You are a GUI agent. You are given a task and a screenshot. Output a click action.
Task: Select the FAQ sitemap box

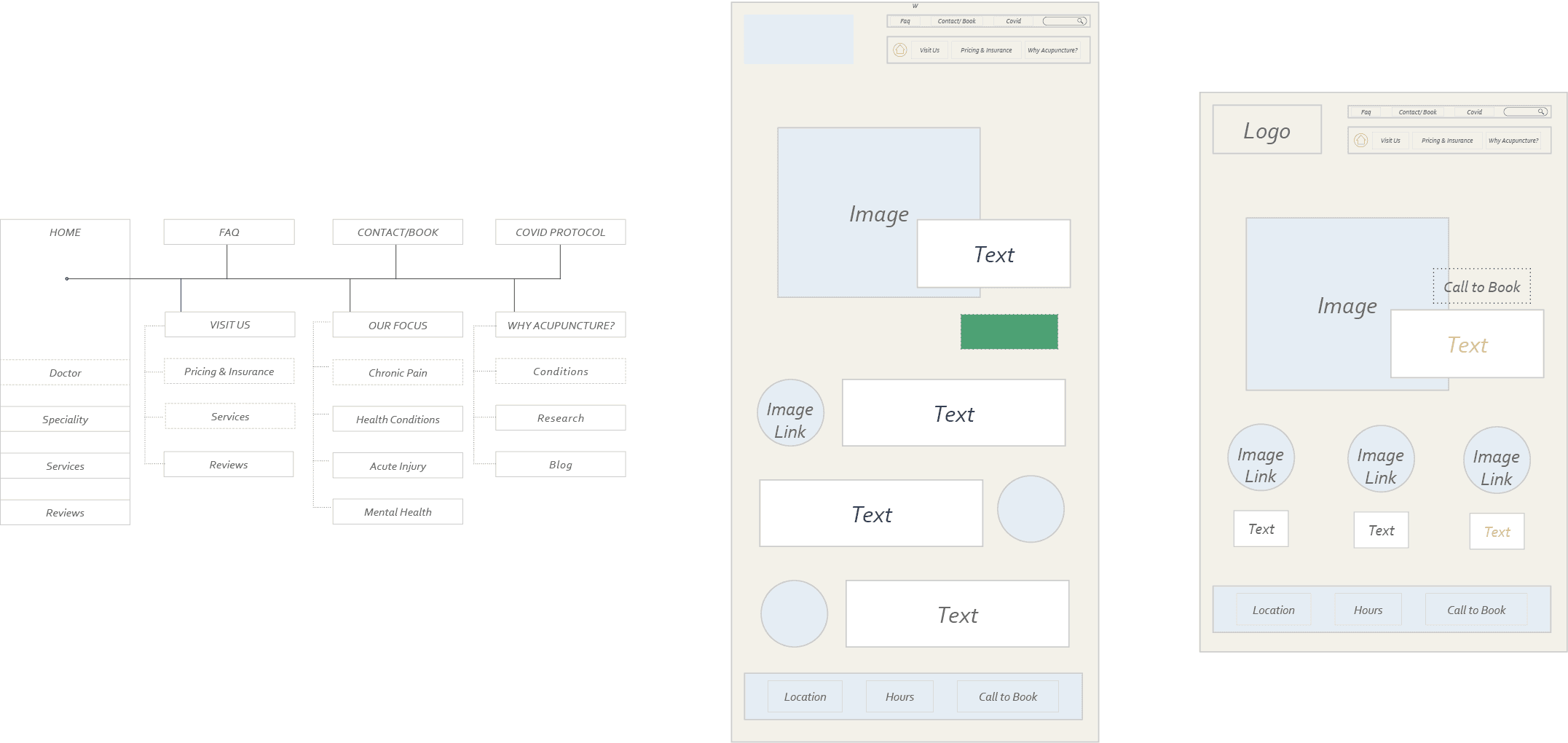click(229, 232)
